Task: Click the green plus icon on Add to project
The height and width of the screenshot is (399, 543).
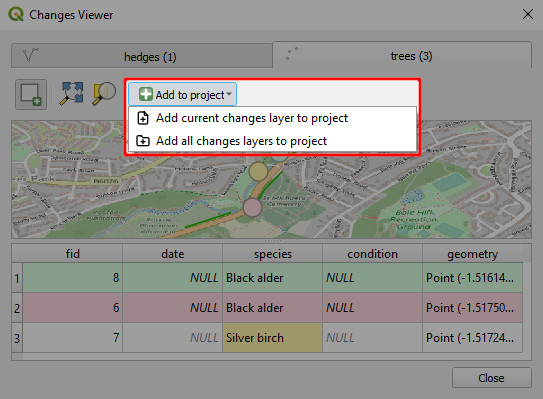Action: [x=145, y=94]
